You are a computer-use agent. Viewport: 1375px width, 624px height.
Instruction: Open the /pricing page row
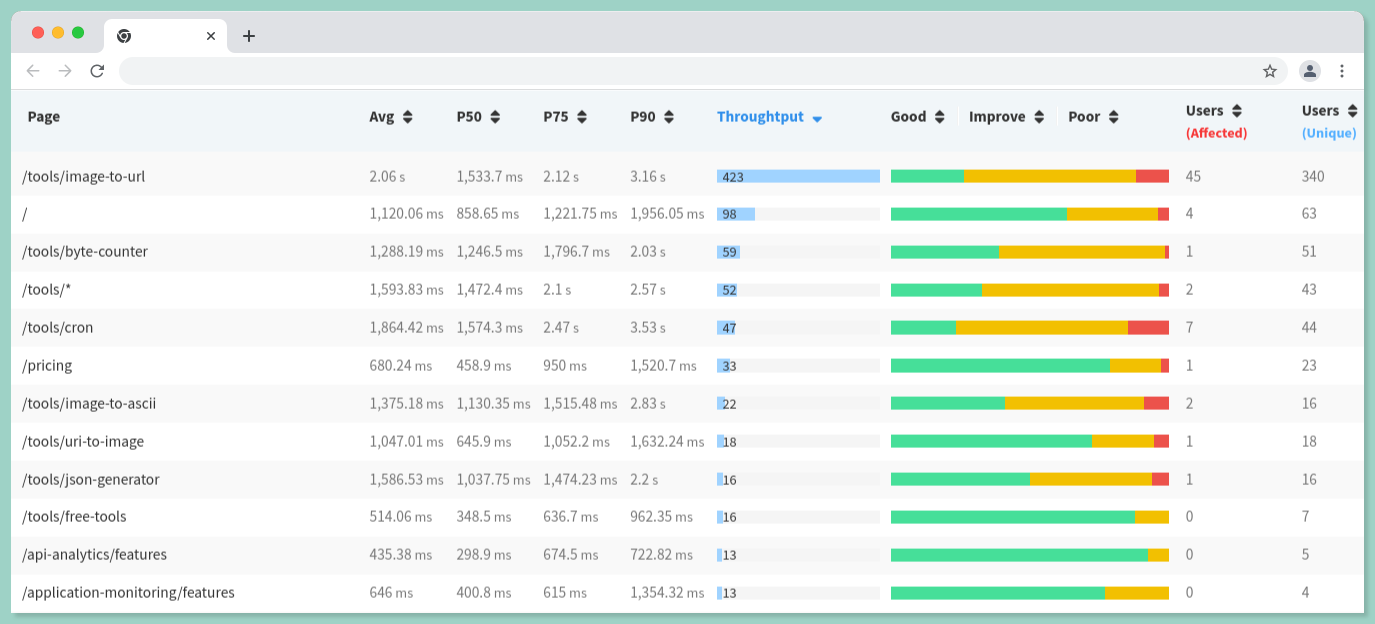point(688,366)
